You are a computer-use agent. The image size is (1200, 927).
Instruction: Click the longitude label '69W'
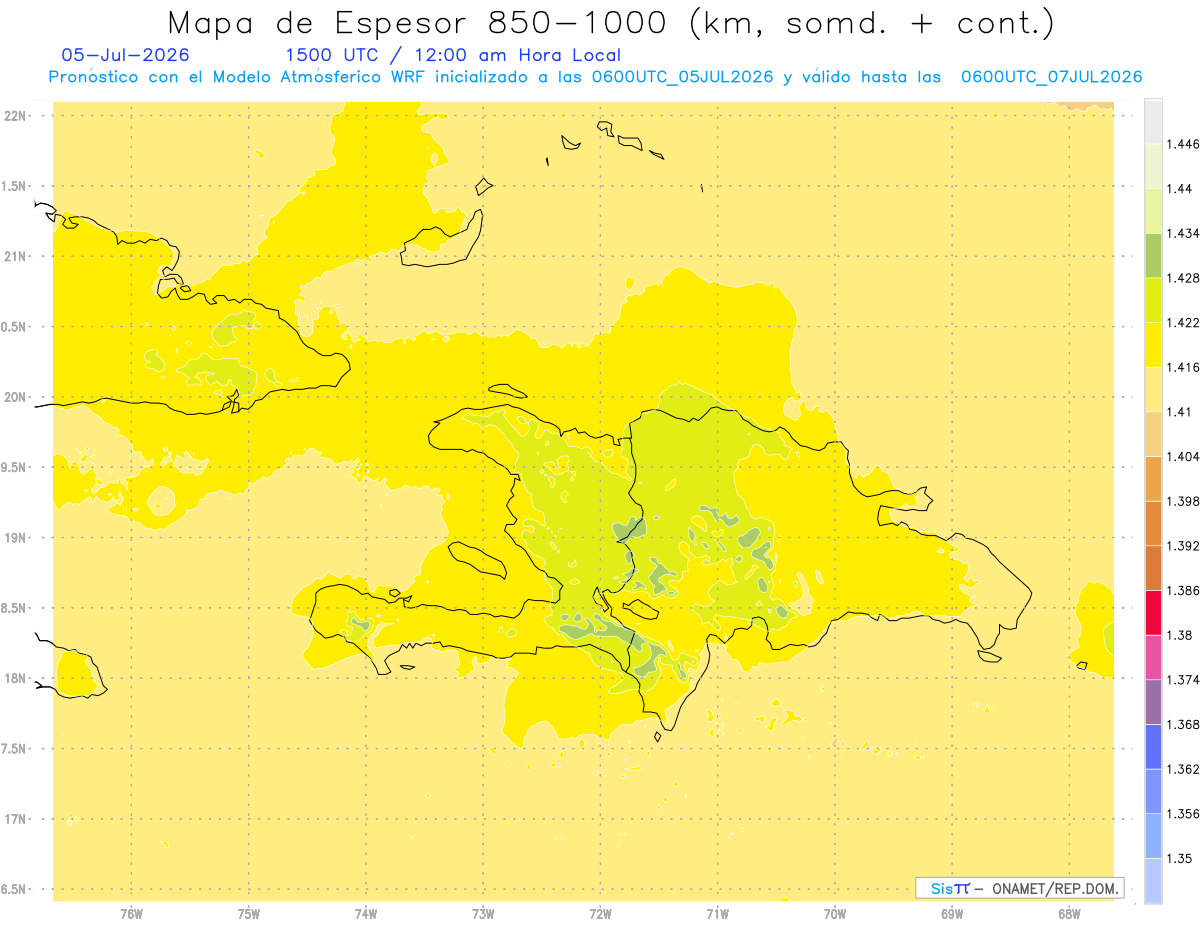952,913
